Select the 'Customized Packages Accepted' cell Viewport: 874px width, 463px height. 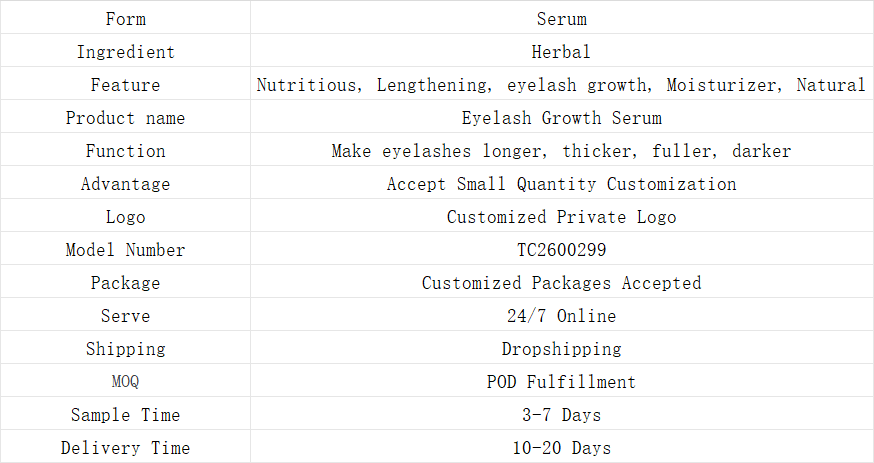click(561, 283)
